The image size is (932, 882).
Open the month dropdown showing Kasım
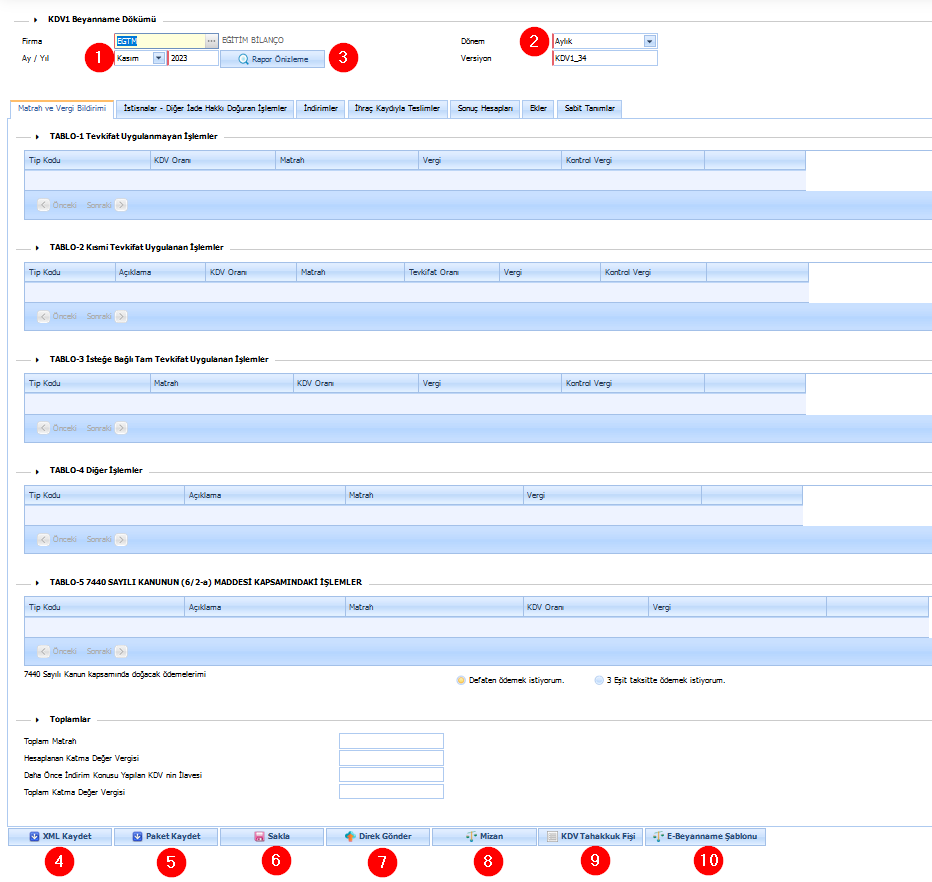tap(158, 58)
